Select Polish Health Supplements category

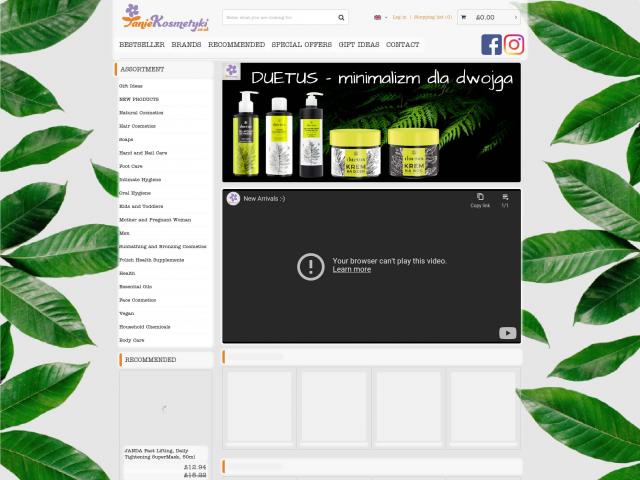(x=151, y=260)
